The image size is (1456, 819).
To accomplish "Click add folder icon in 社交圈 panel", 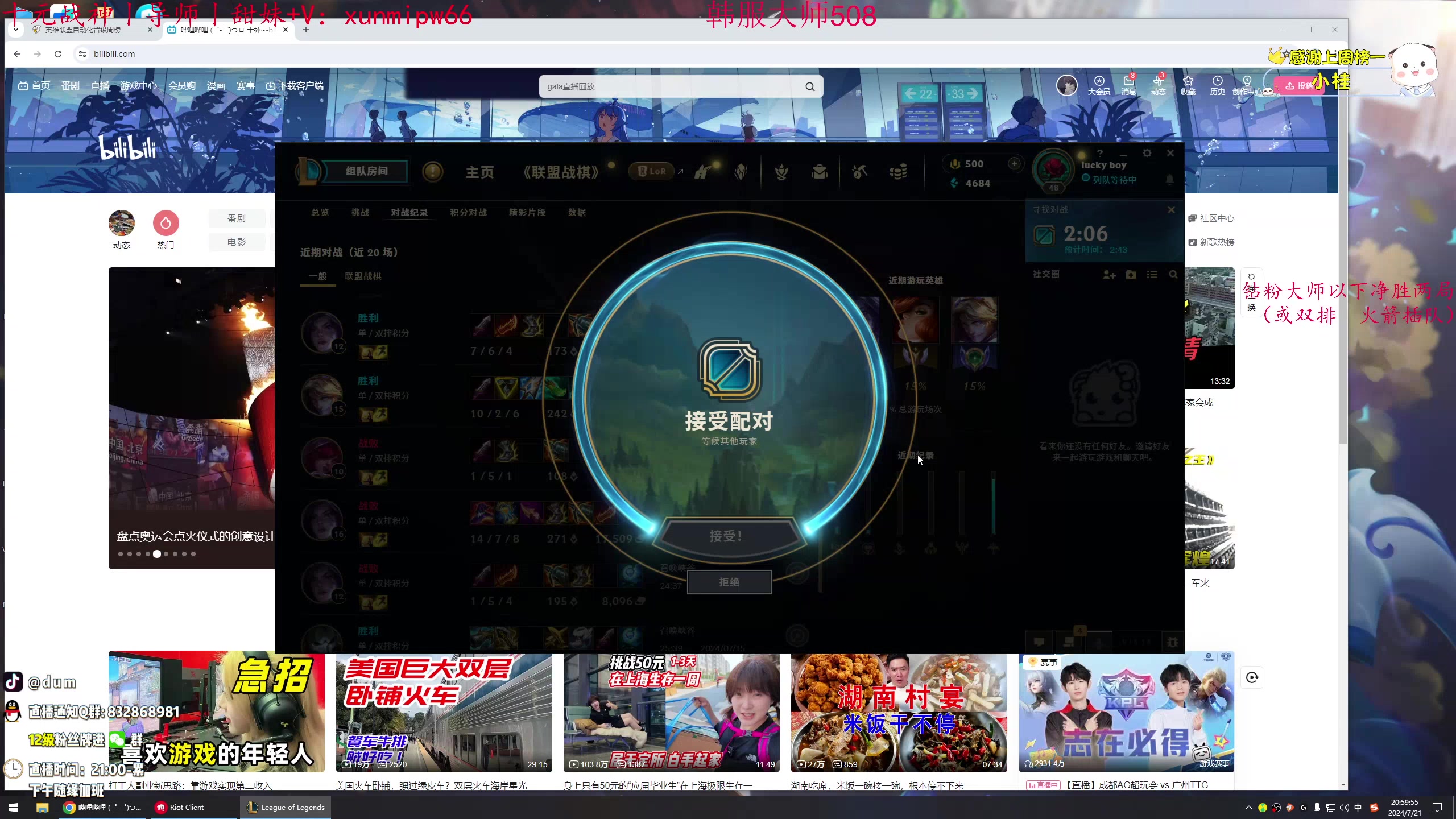I will 1131,275.
